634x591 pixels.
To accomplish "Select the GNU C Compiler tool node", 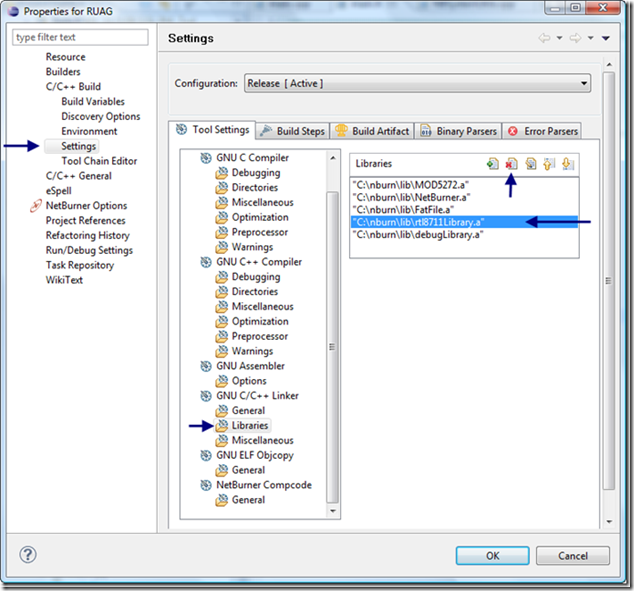I will [252, 158].
